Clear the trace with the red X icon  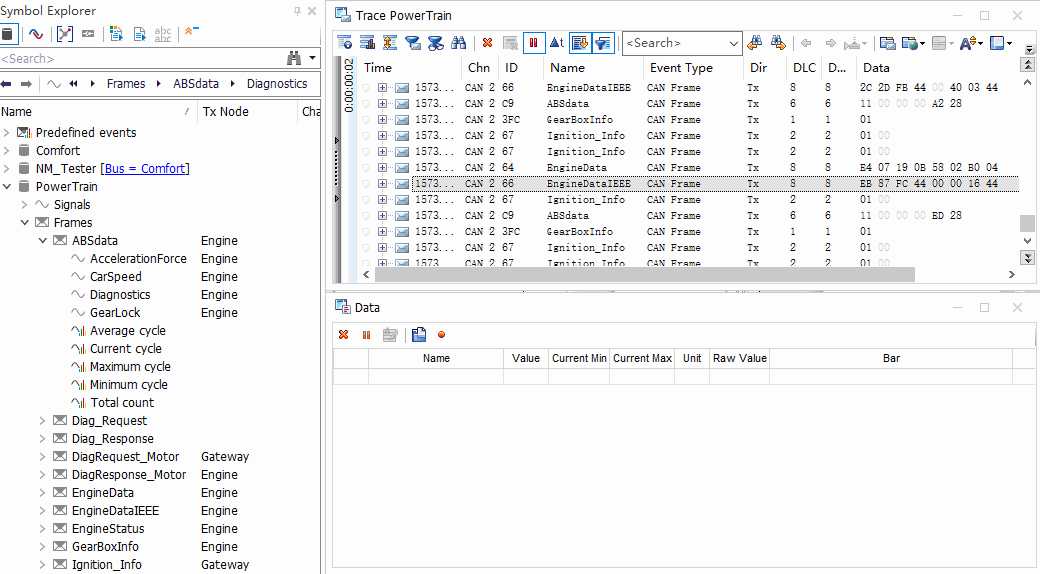[x=487, y=43]
